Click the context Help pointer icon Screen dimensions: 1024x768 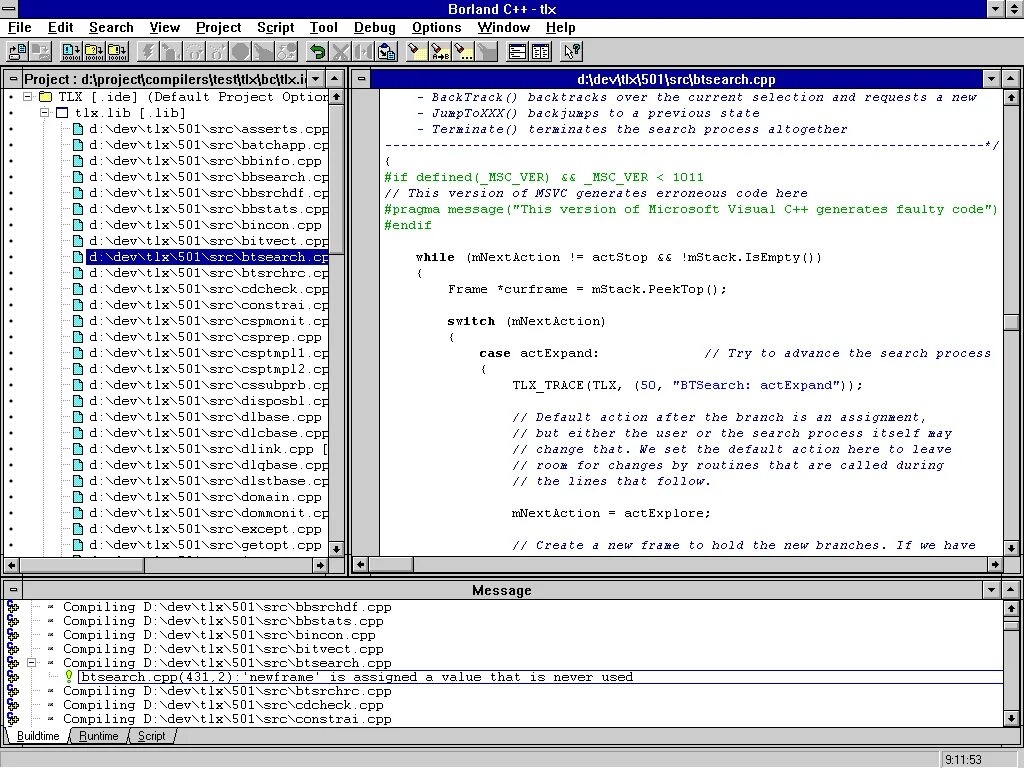click(571, 52)
